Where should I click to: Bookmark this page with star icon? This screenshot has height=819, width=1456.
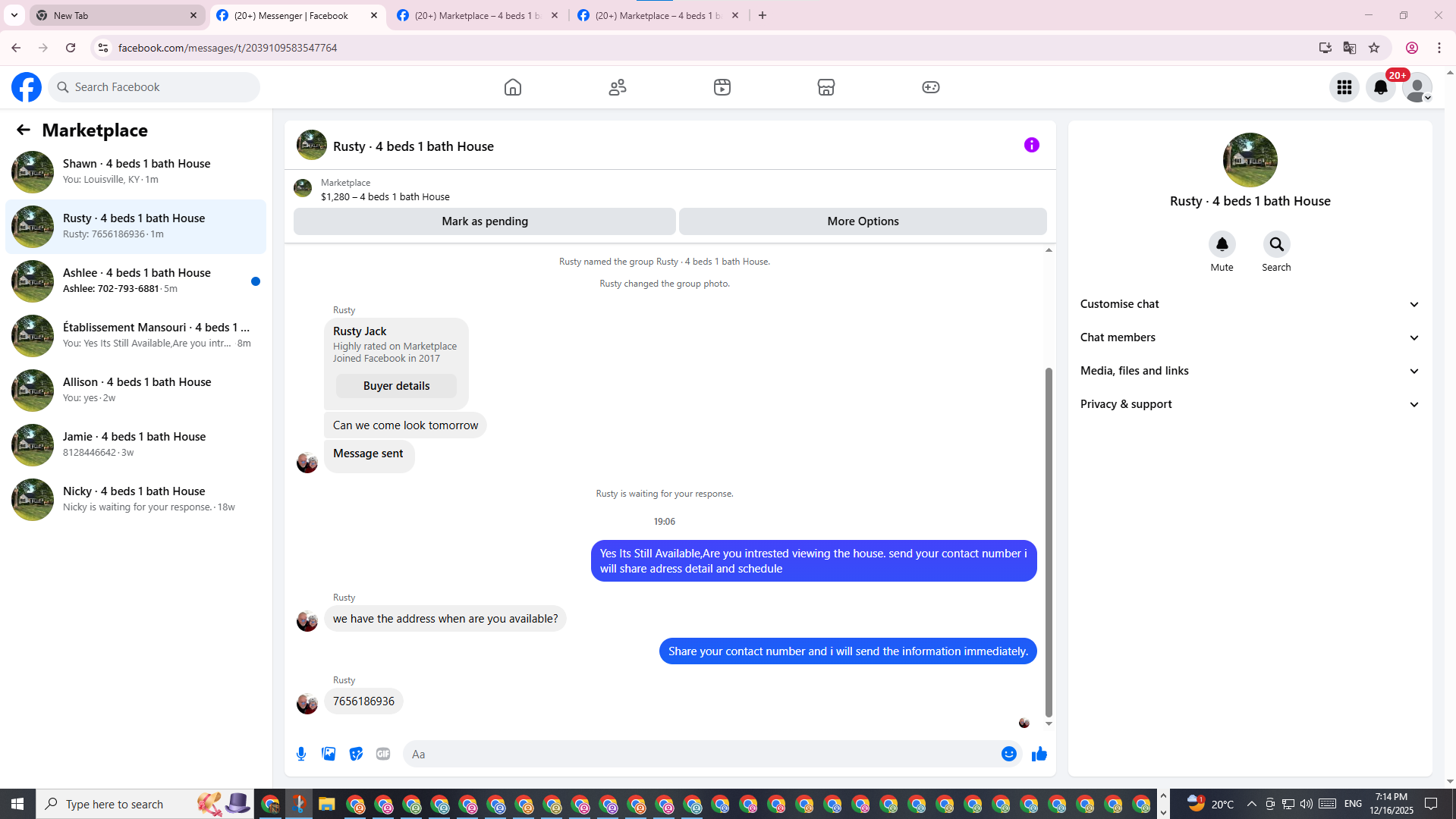coord(1374,48)
